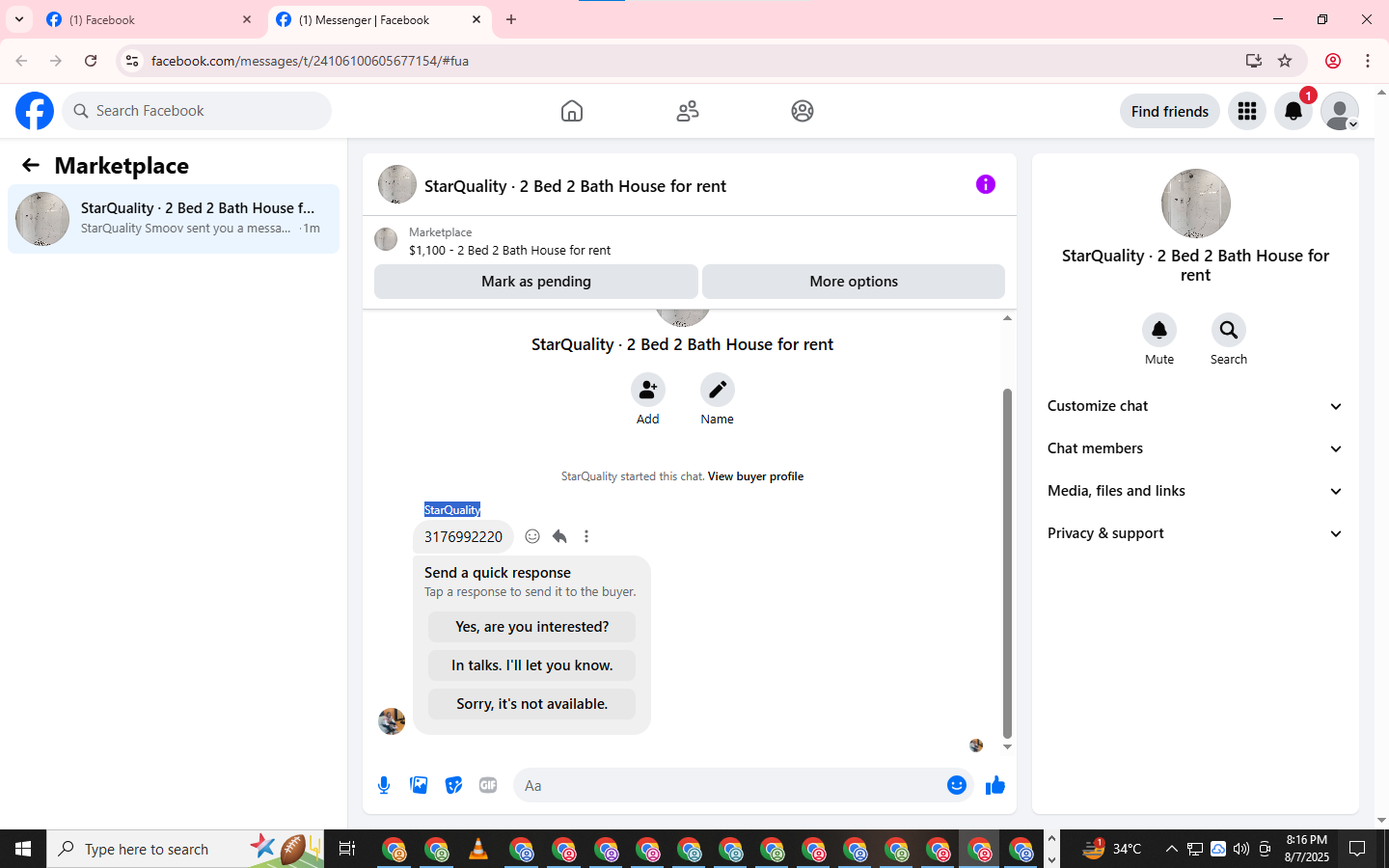Viewport: 1389px width, 868px height.
Task: Click the Find friends button
Action: [1170, 111]
